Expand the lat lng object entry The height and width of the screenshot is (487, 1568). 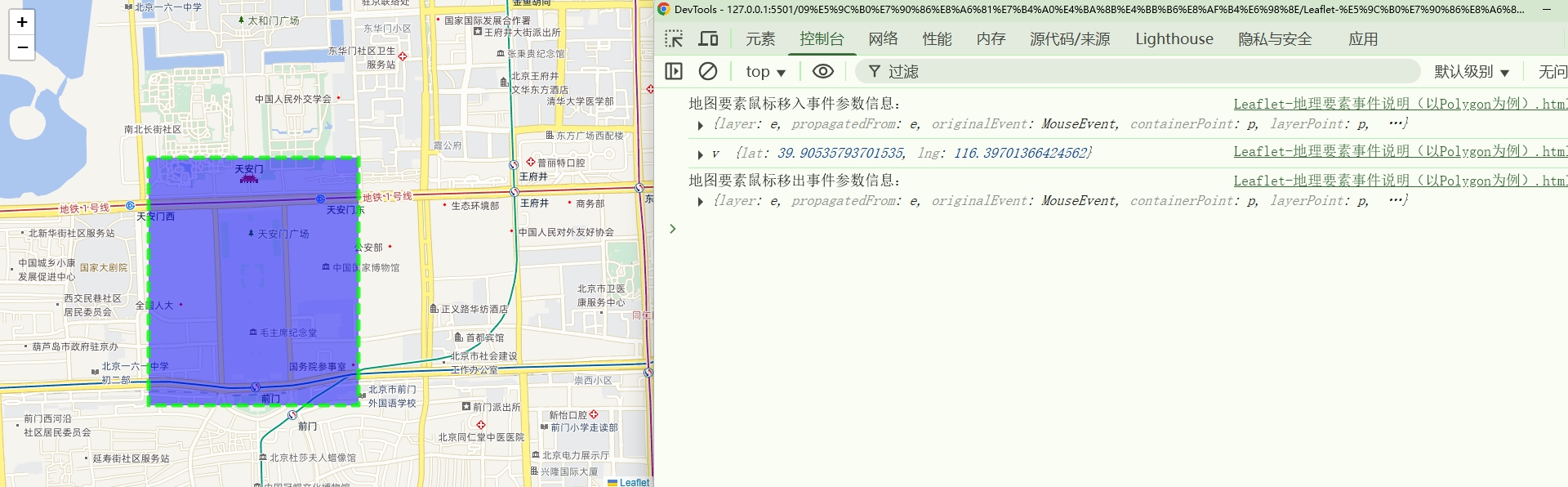point(700,154)
